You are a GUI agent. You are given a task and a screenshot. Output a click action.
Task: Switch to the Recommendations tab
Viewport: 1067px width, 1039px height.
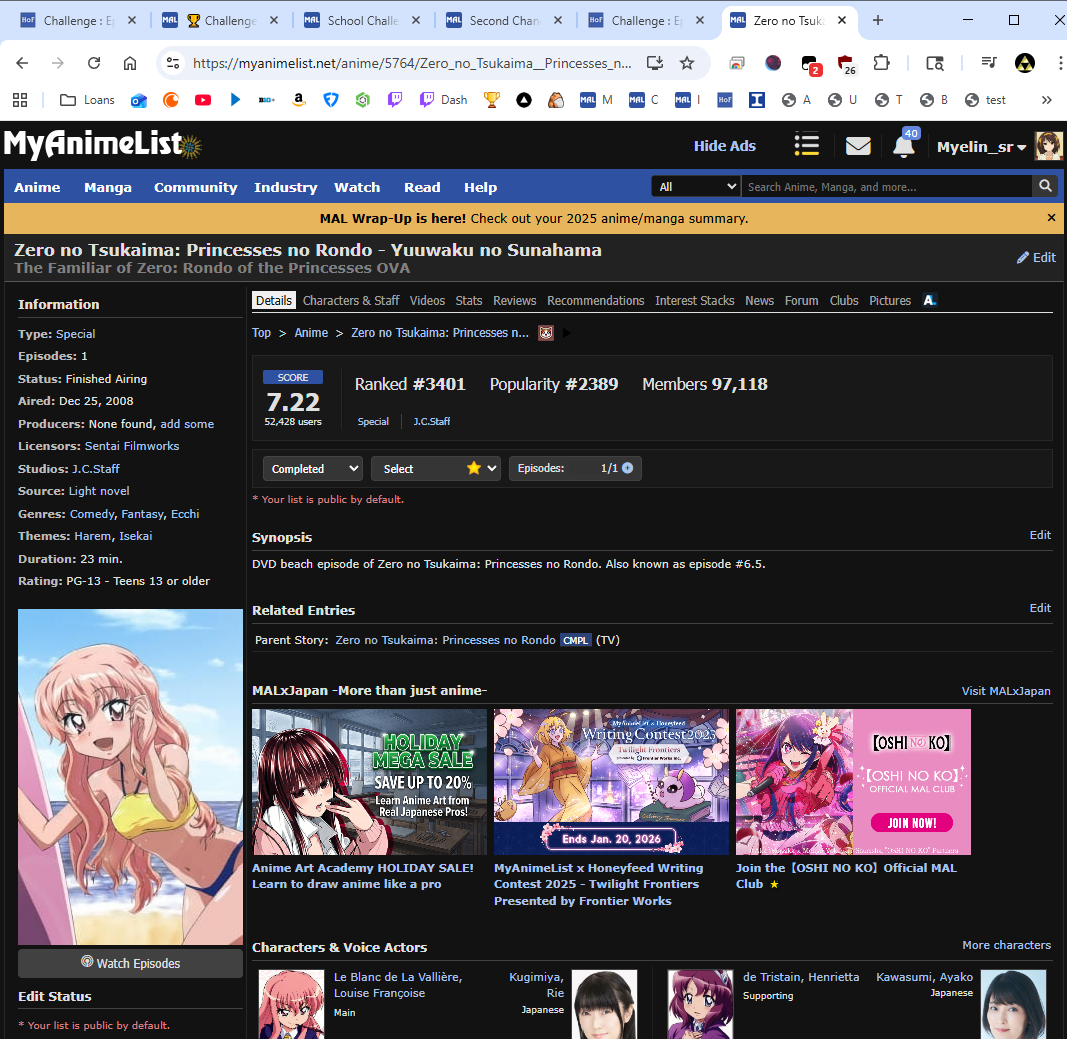point(595,301)
